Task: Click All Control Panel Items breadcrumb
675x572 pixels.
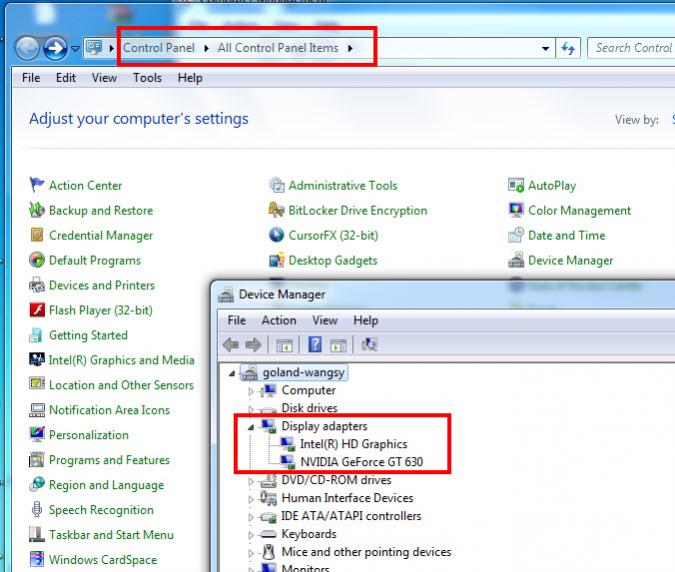Action: coord(278,48)
